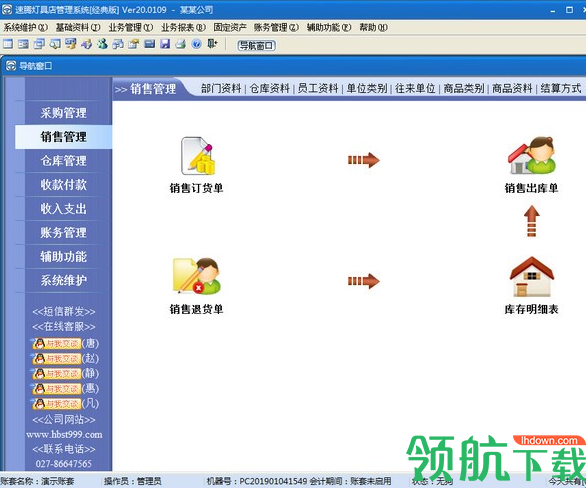The width and height of the screenshot is (586, 488).
Task: Click the exit door toolbar icon
Action: (x=212, y=44)
